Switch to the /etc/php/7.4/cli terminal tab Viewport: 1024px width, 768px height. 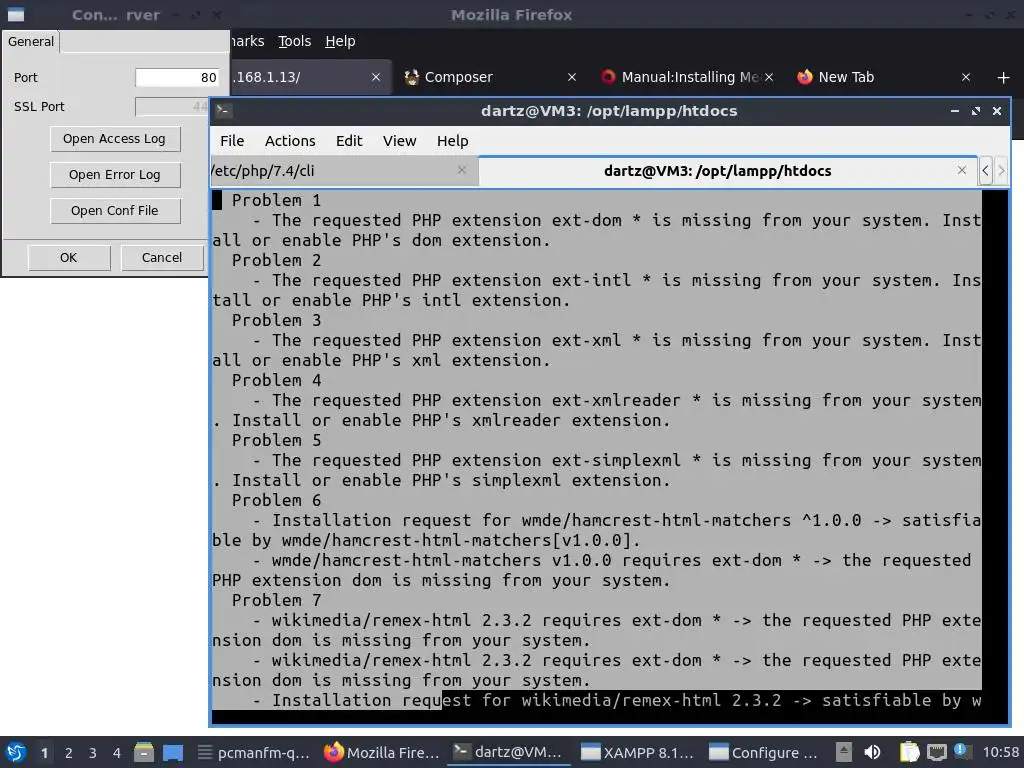pos(343,171)
